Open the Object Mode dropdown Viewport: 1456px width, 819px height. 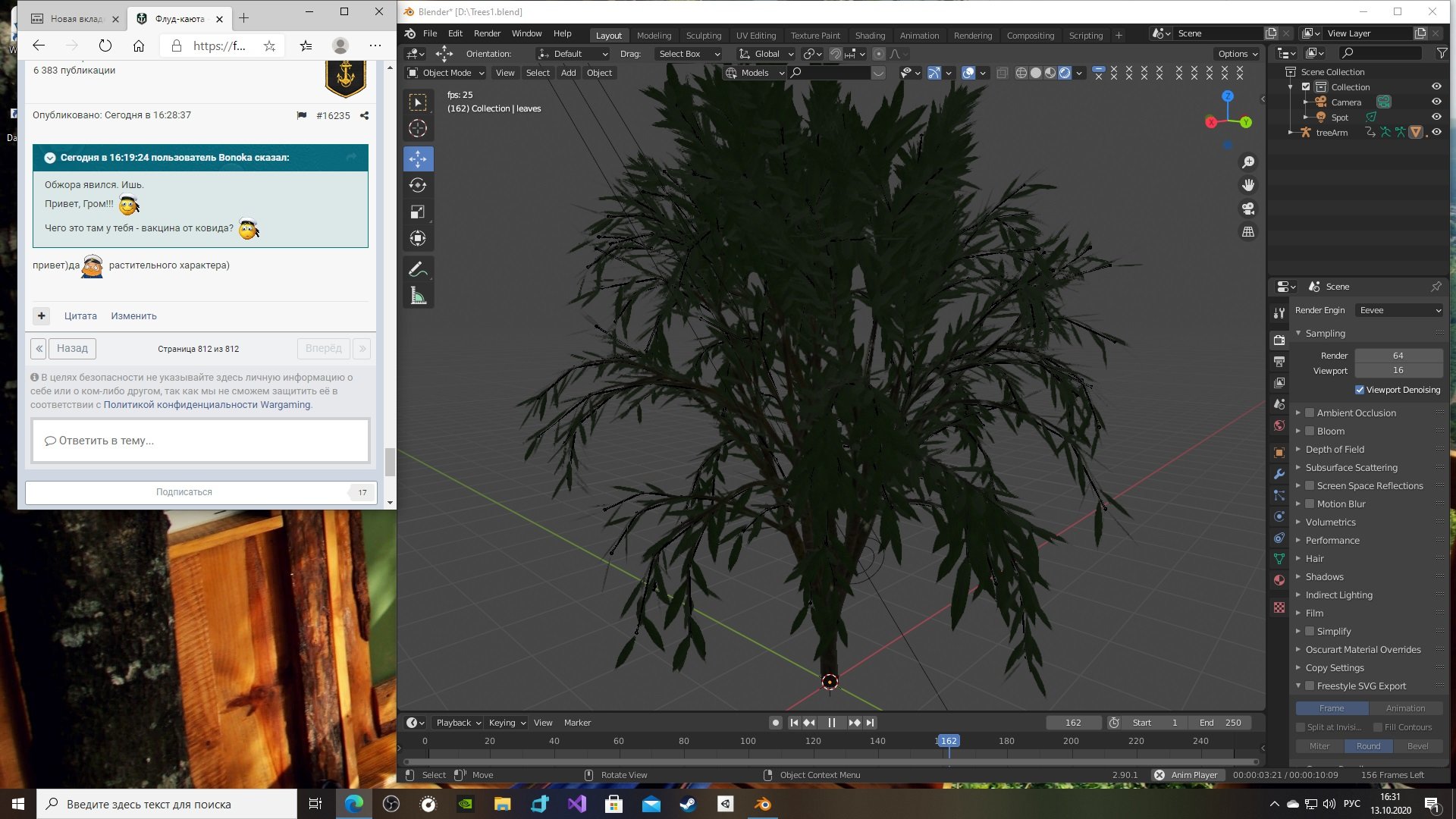tap(446, 73)
